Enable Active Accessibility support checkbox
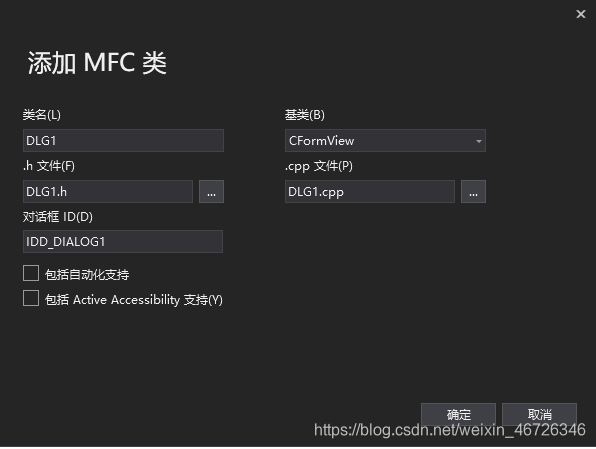Viewport: 596px width, 449px height. coord(31,298)
